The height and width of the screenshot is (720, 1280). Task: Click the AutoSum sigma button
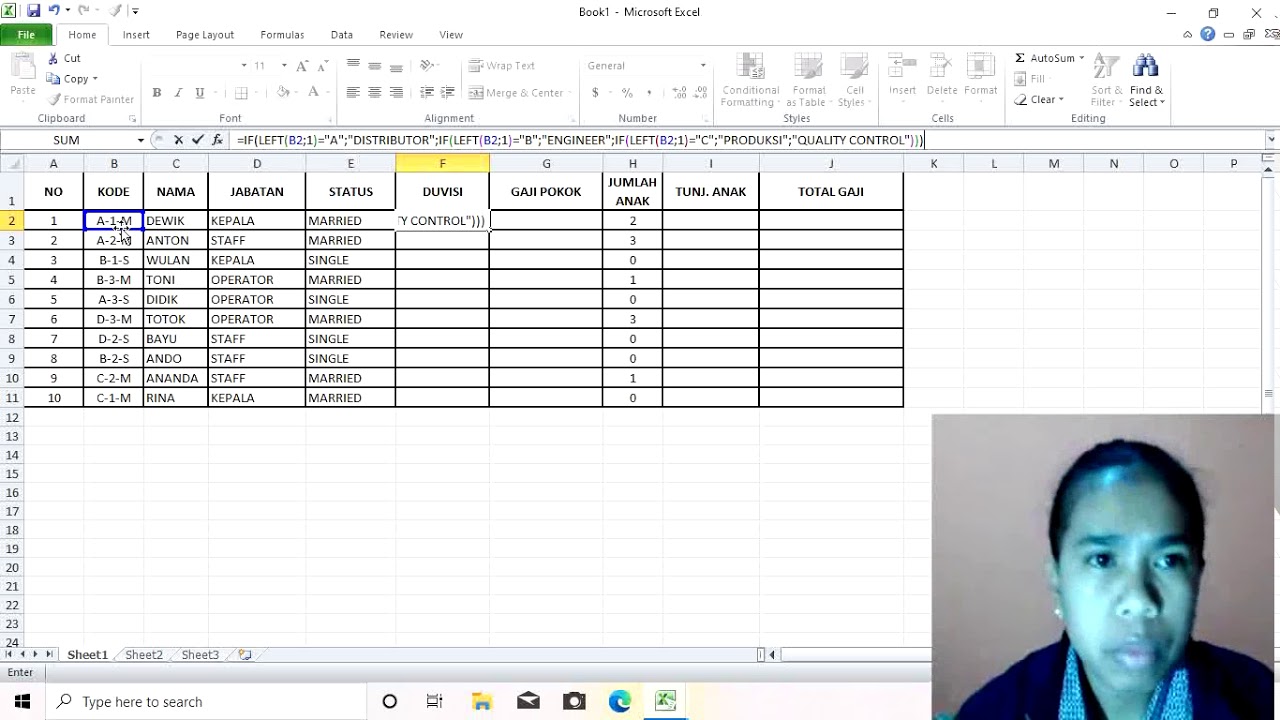coord(1044,59)
